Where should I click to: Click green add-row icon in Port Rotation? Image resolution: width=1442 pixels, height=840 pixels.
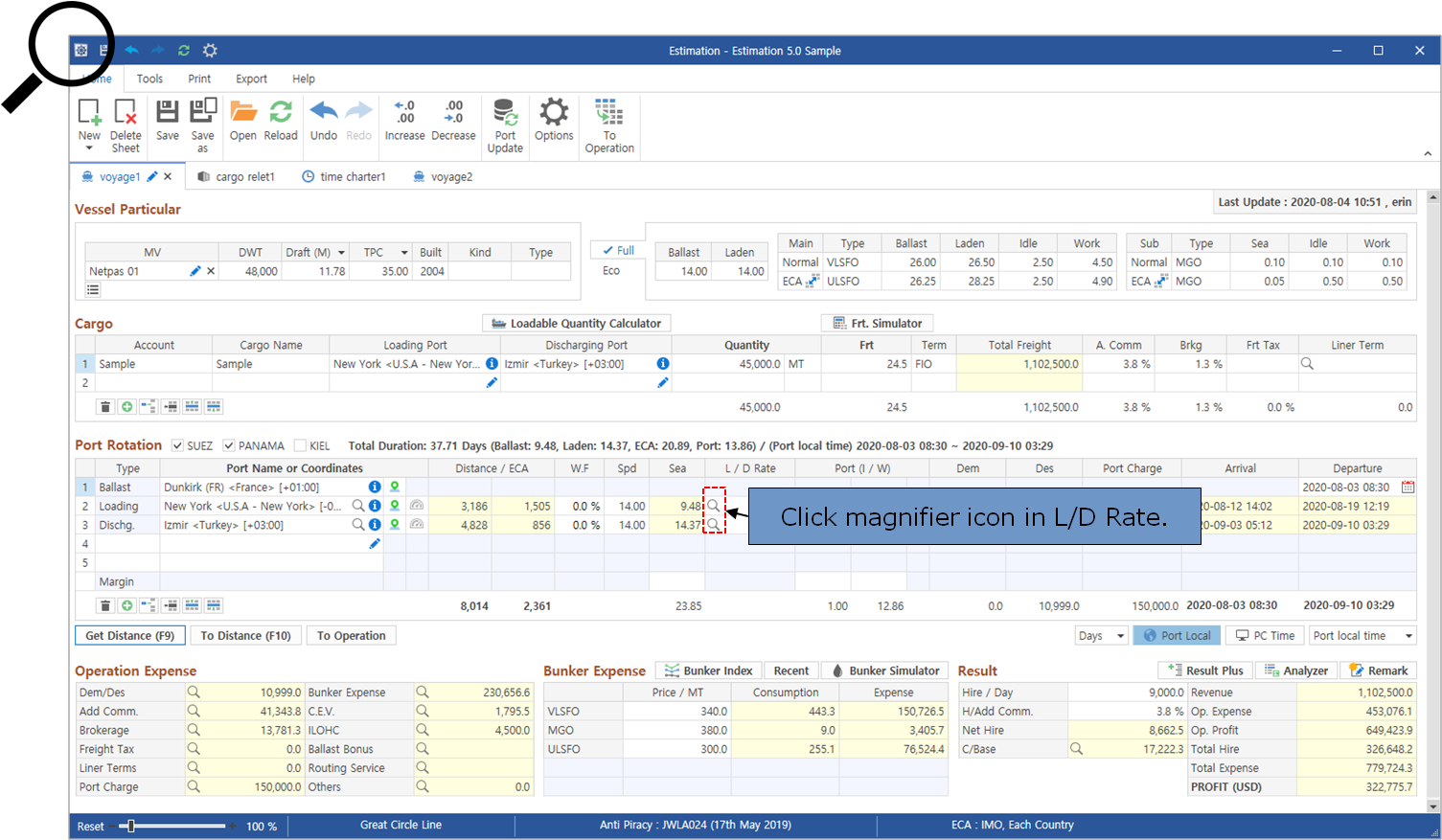tap(127, 605)
